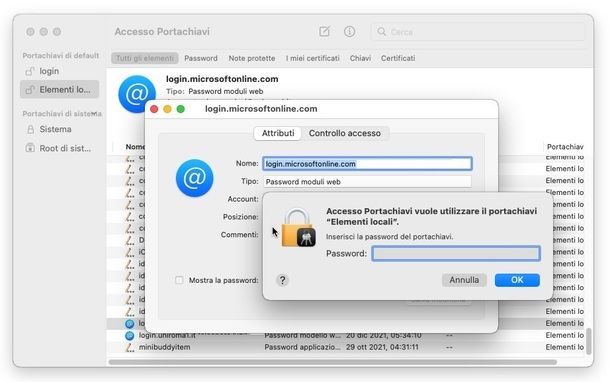
Task: Click the date 29 ott 2021, 04:31:11
Action: pyautogui.click(x=382, y=347)
